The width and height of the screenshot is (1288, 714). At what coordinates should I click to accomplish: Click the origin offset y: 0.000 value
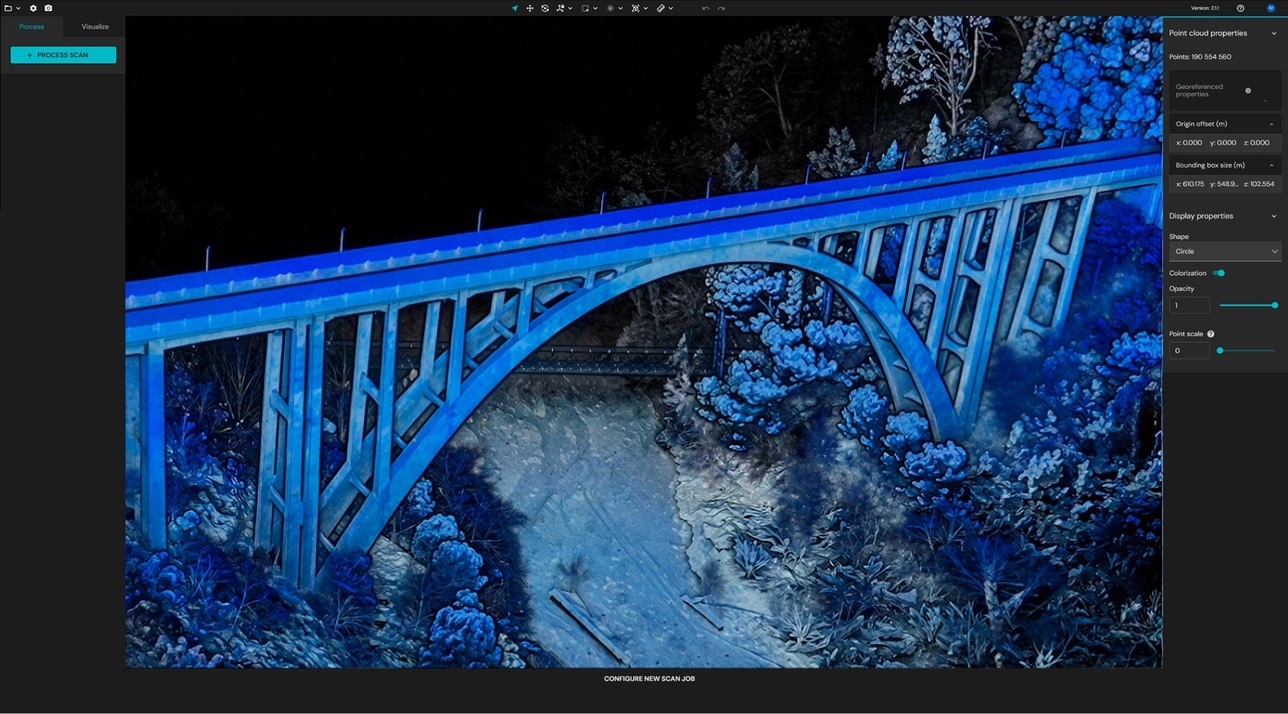click(1223, 143)
